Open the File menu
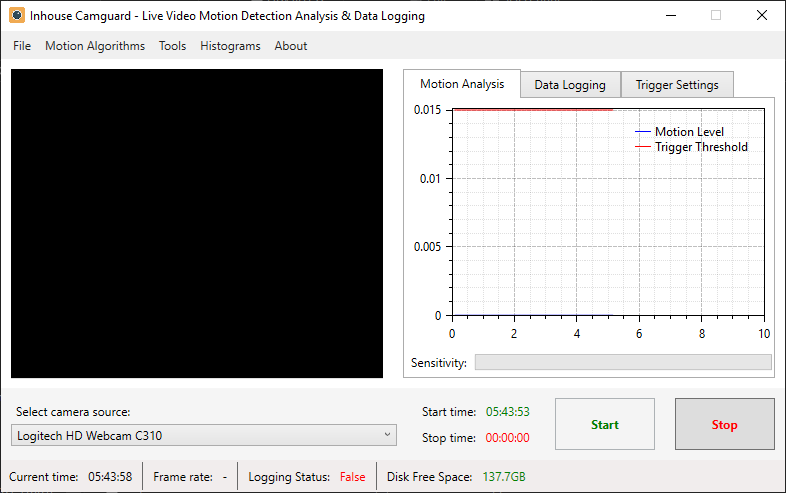786x493 pixels. tap(22, 46)
